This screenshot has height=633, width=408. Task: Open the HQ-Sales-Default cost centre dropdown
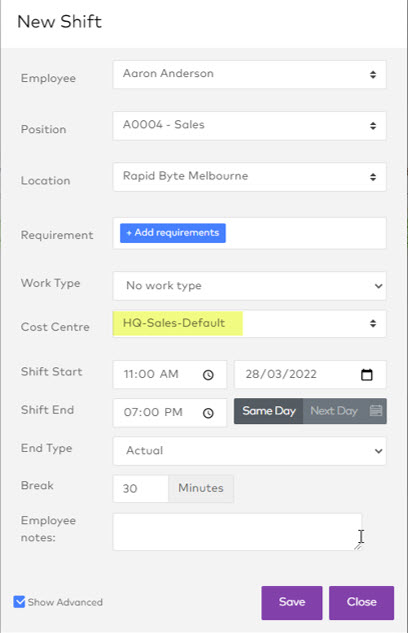(x=249, y=323)
